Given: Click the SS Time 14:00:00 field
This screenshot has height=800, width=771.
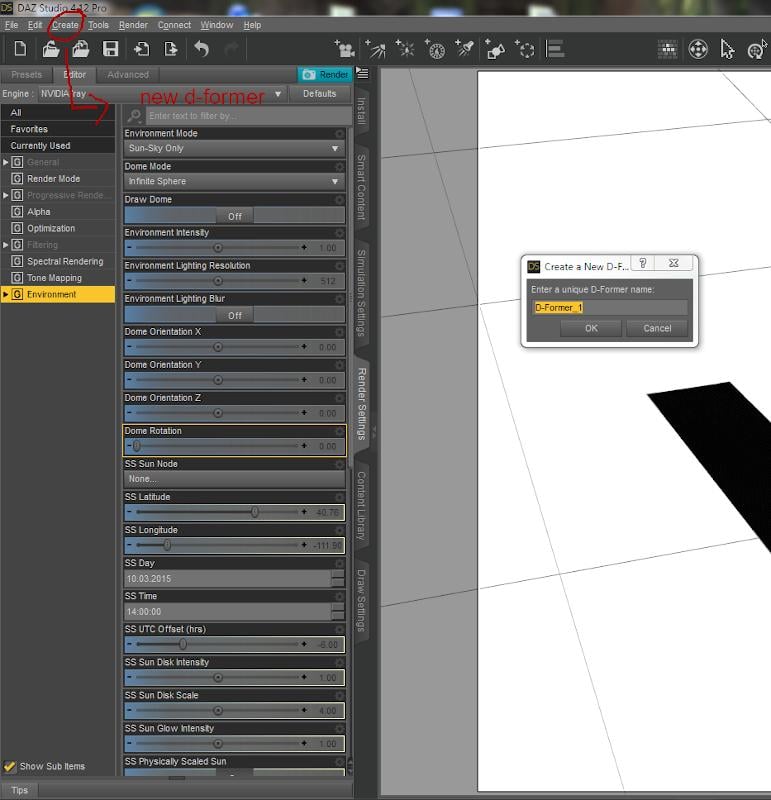Looking at the screenshot, I should coord(228,611).
